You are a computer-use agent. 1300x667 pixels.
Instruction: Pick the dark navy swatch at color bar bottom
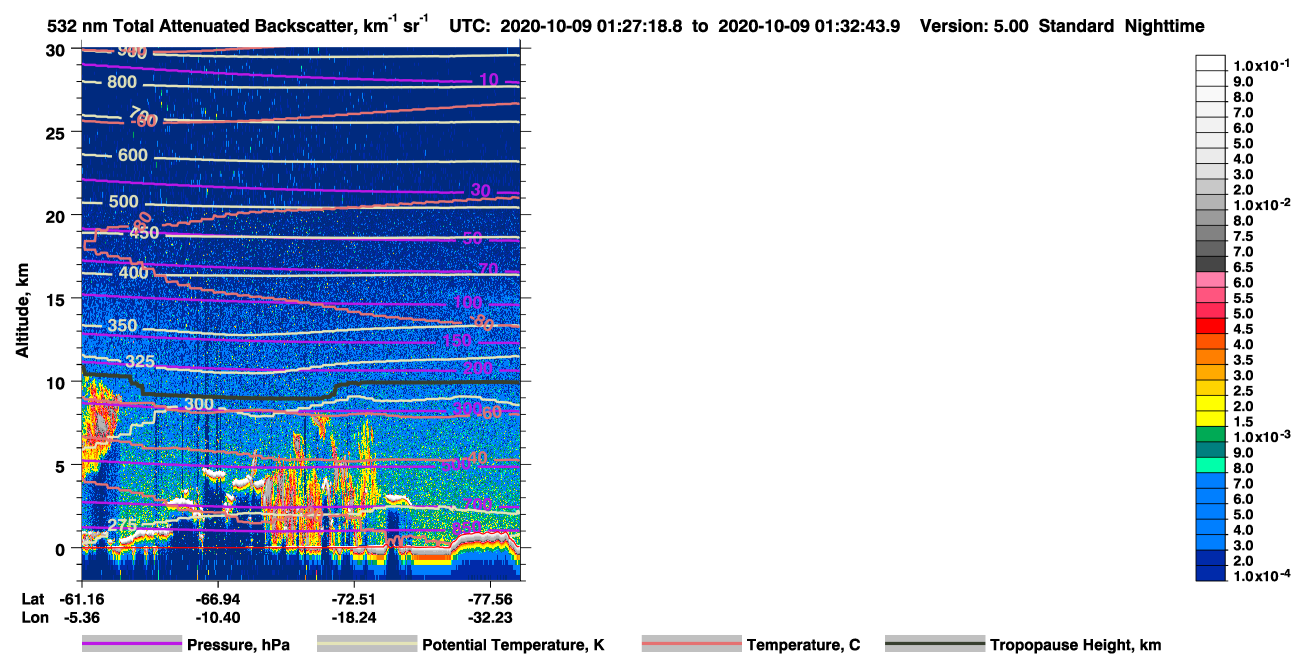tap(1210, 572)
